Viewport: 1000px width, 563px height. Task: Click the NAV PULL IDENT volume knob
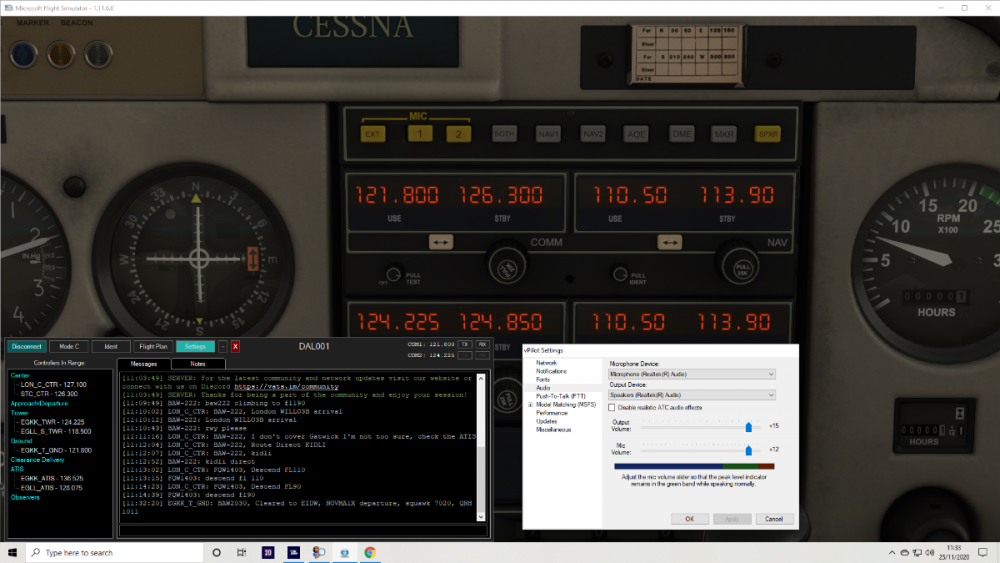click(x=620, y=274)
